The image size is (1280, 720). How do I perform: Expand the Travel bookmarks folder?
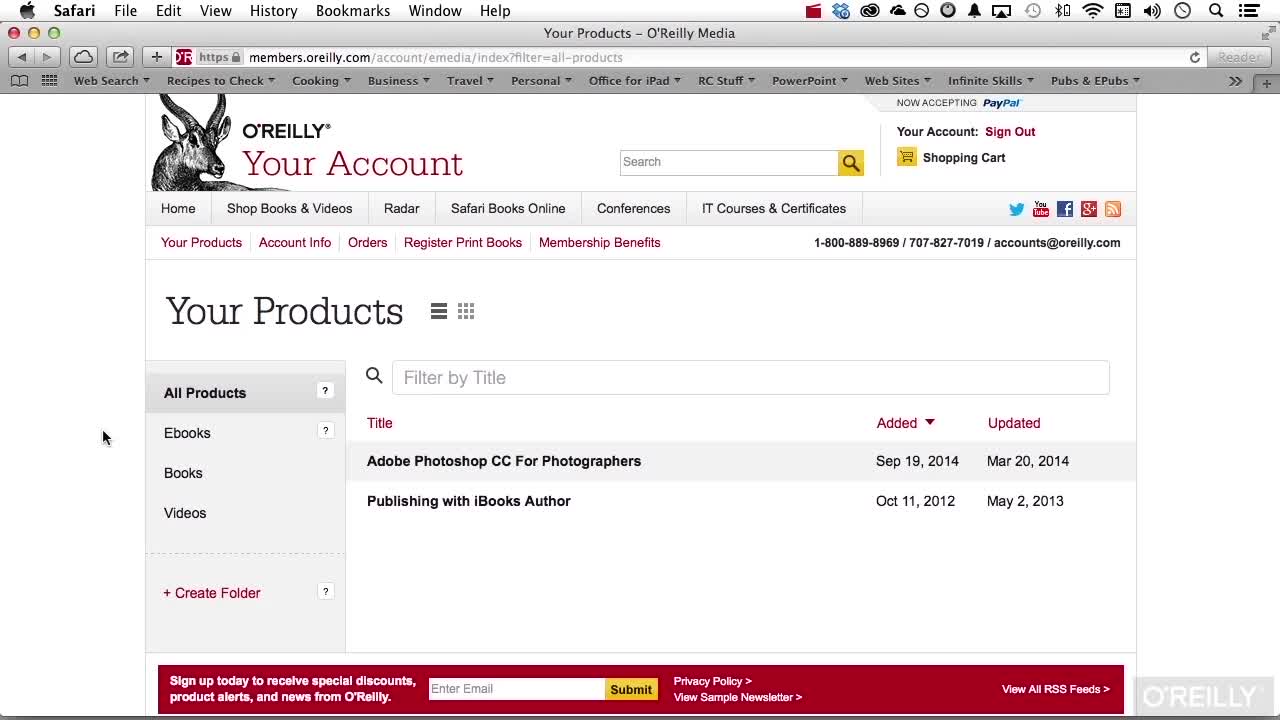click(470, 81)
